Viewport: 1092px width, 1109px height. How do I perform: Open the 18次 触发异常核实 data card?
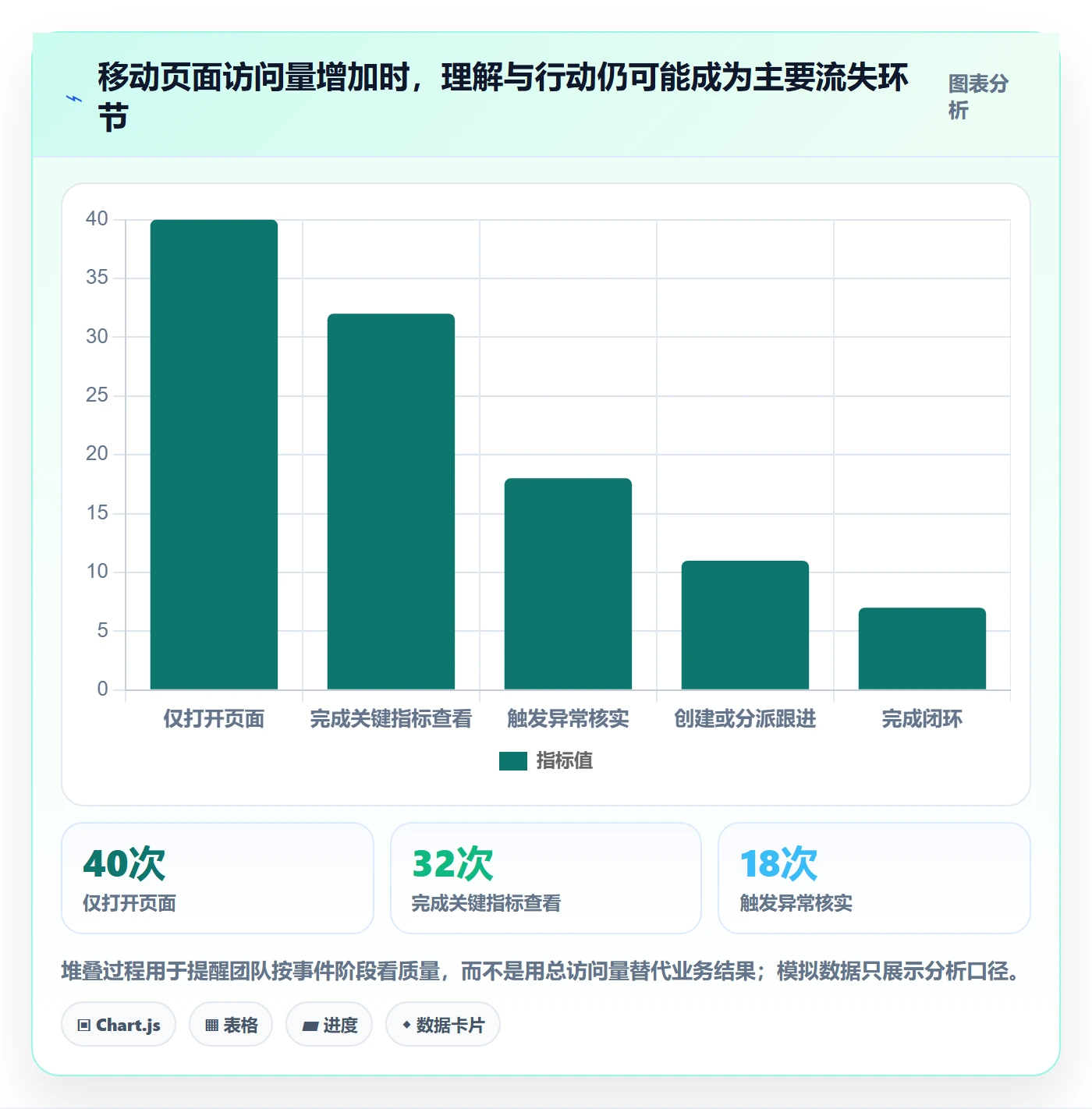874,878
